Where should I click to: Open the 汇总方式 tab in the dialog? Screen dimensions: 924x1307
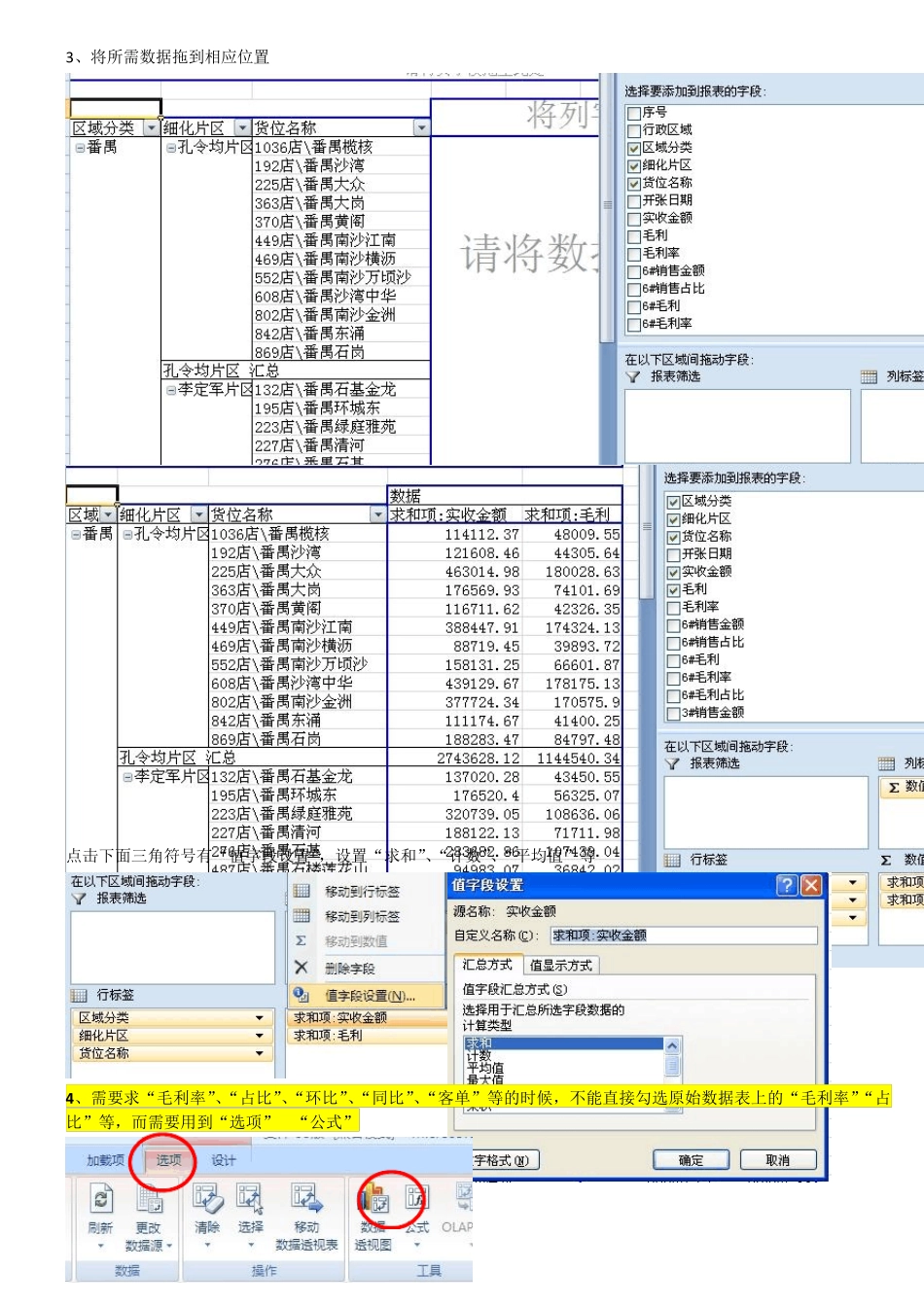pos(487,966)
